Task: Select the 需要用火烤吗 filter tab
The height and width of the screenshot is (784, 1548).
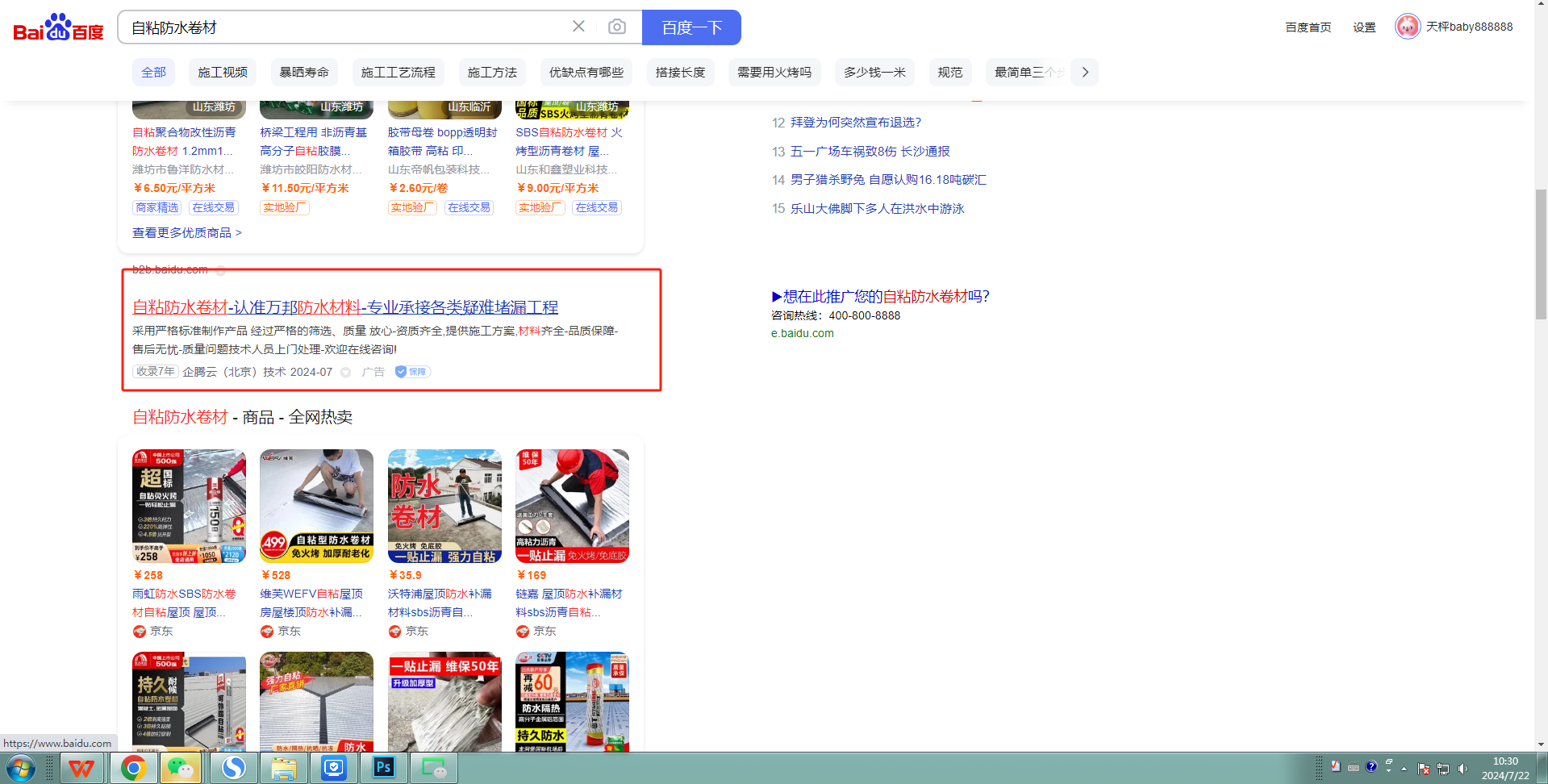Action: 774,72
